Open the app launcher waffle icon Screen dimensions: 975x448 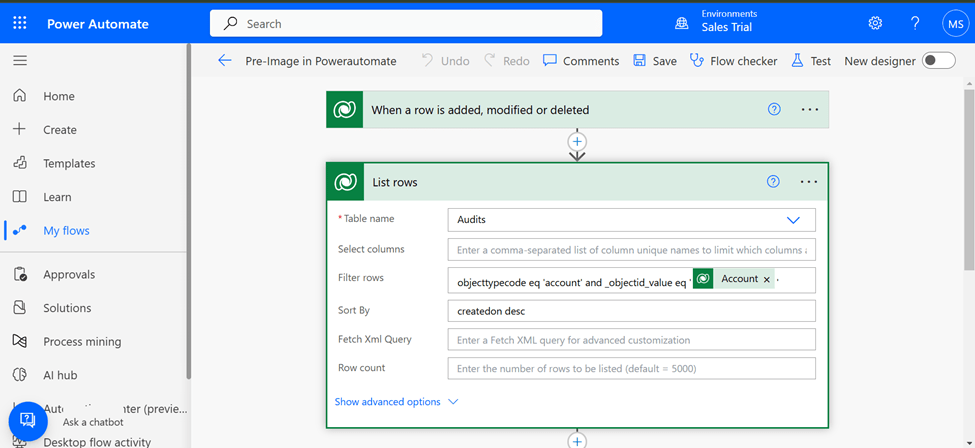tap(20, 23)
